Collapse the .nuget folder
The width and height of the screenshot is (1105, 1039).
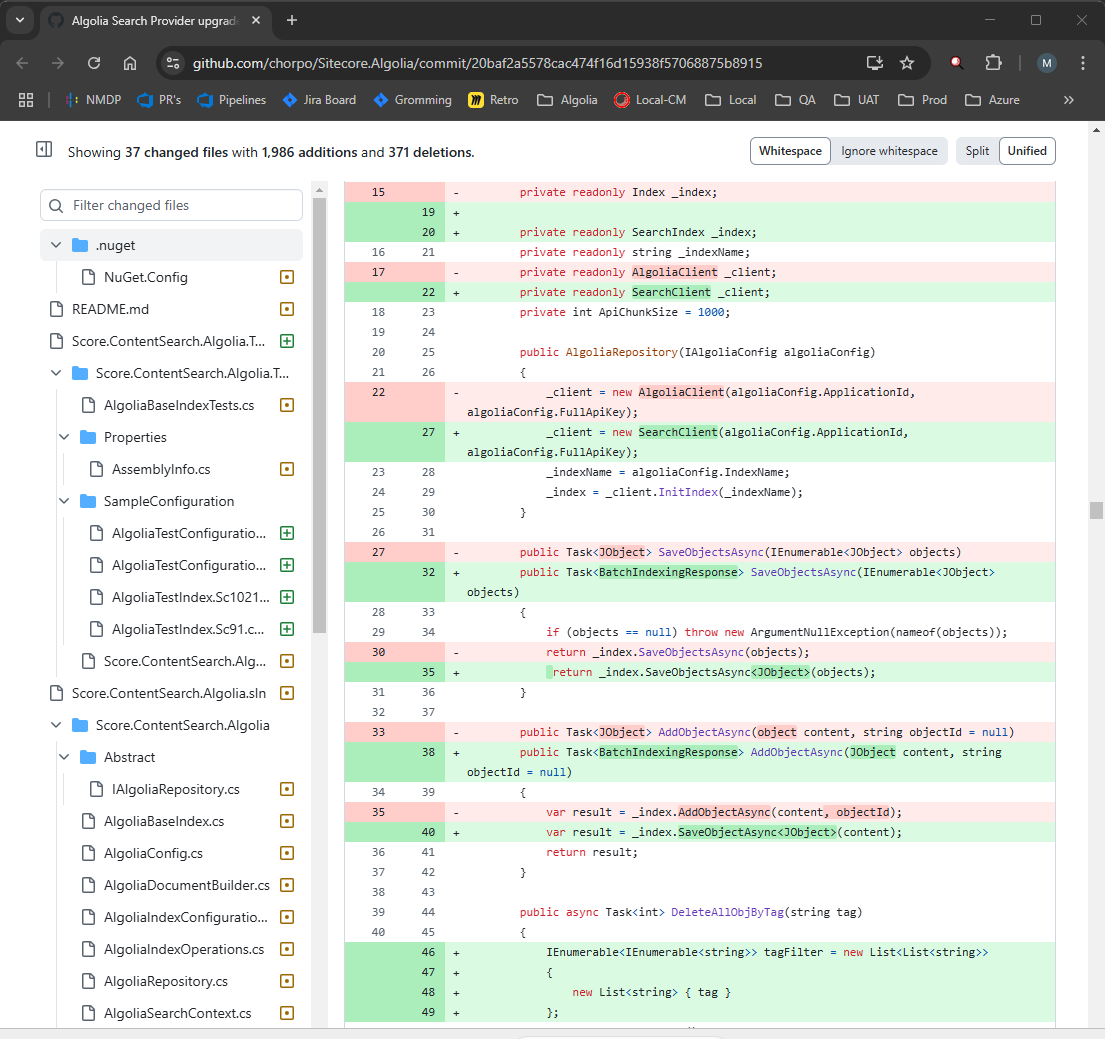coord(56,245)
